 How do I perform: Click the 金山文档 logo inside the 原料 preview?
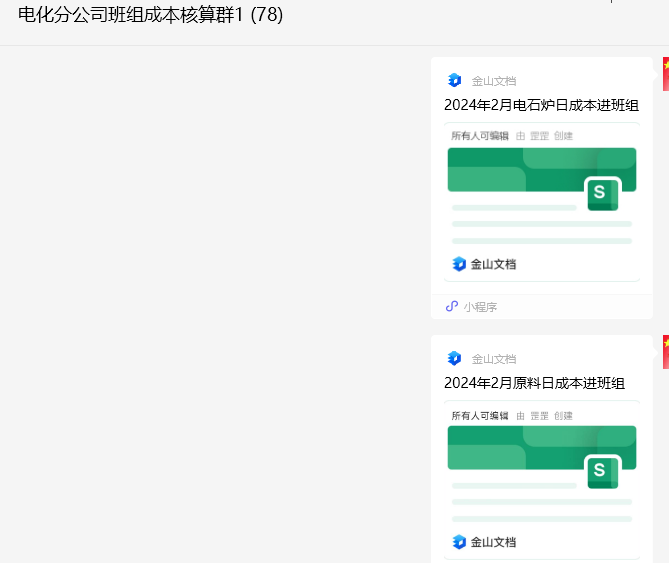(459, 542)
